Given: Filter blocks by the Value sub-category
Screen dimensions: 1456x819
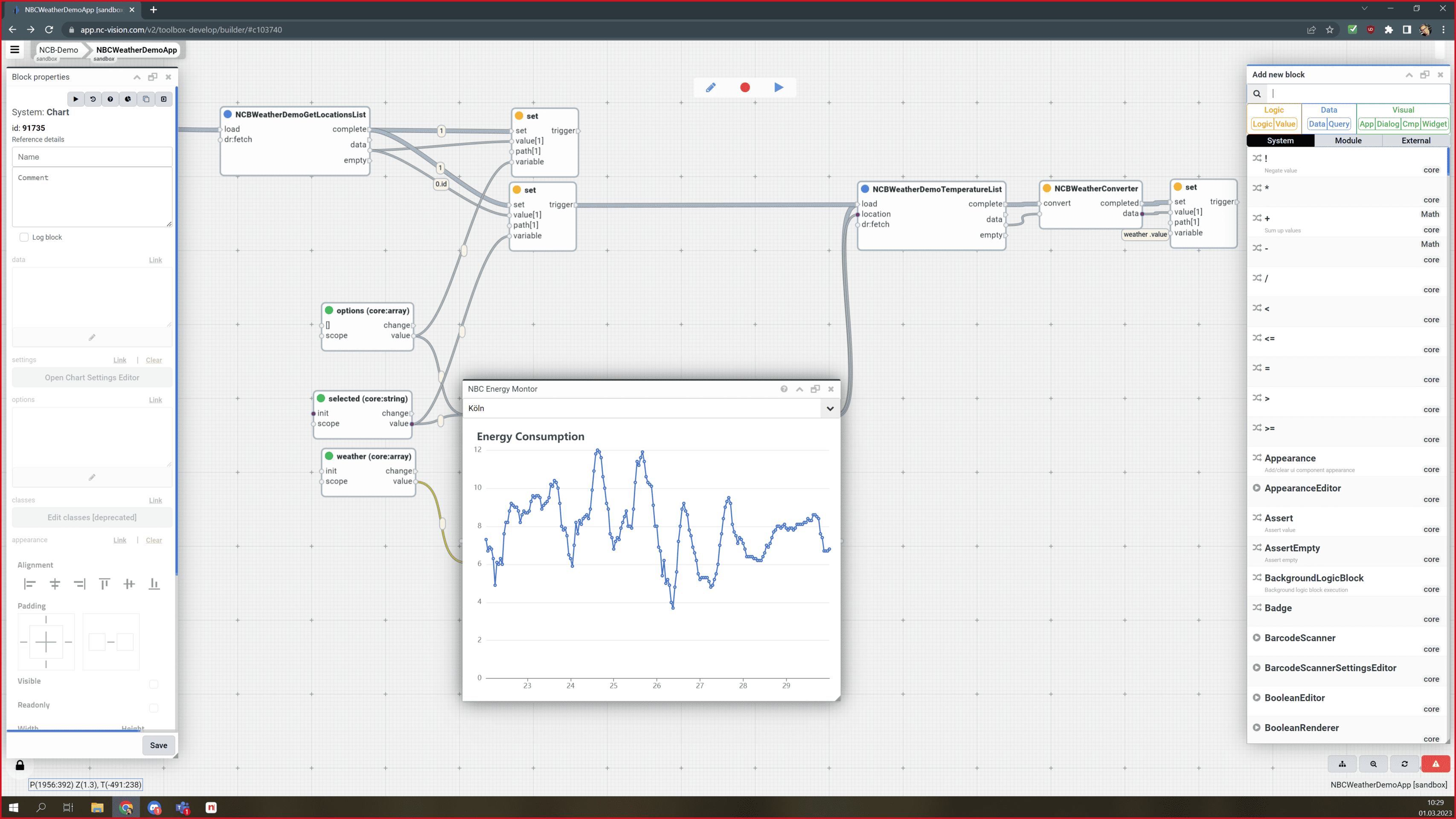Looking at the screenshot, I should pos(1285,124).
